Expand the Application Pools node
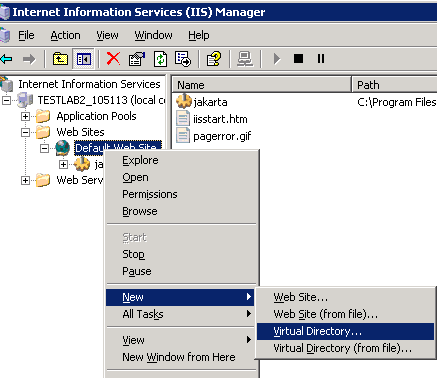The height and width of the screenshot is (378, 437). coord(25,116)
